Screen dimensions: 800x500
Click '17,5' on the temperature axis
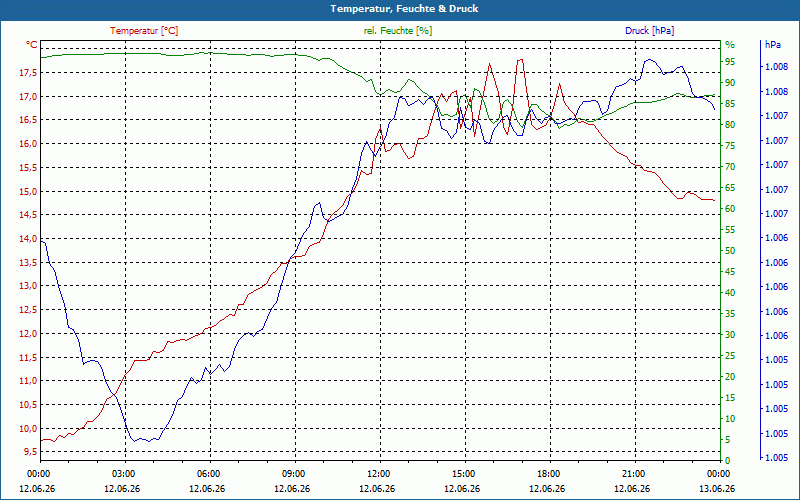(x=28, y=73)
